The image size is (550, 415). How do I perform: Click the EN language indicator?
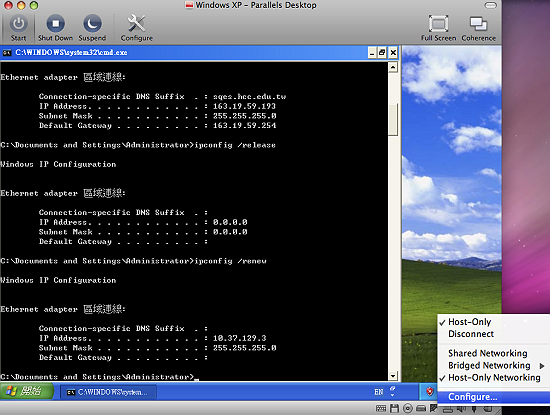click(379, 392)
